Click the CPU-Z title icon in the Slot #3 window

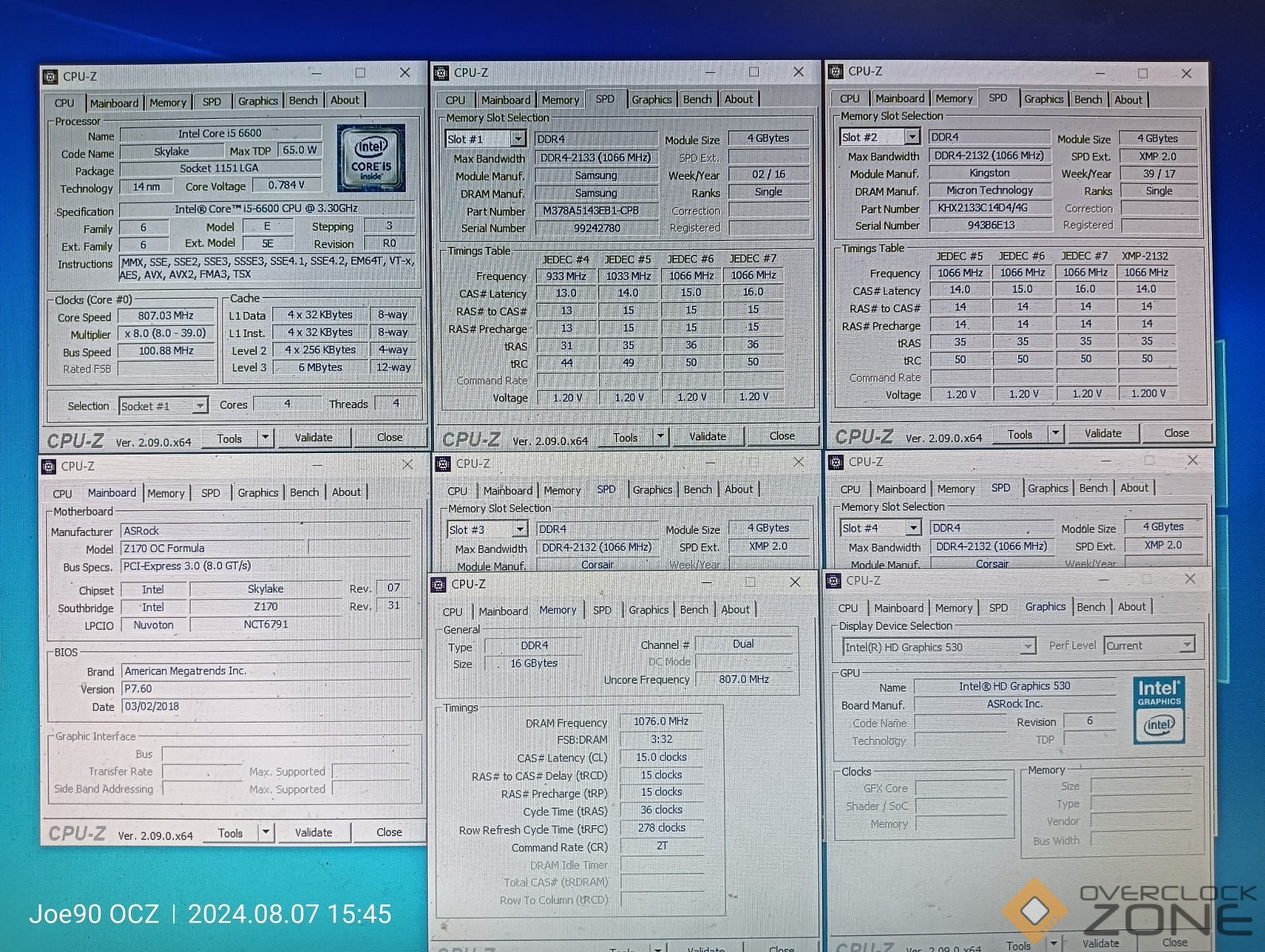pos(443,463)
